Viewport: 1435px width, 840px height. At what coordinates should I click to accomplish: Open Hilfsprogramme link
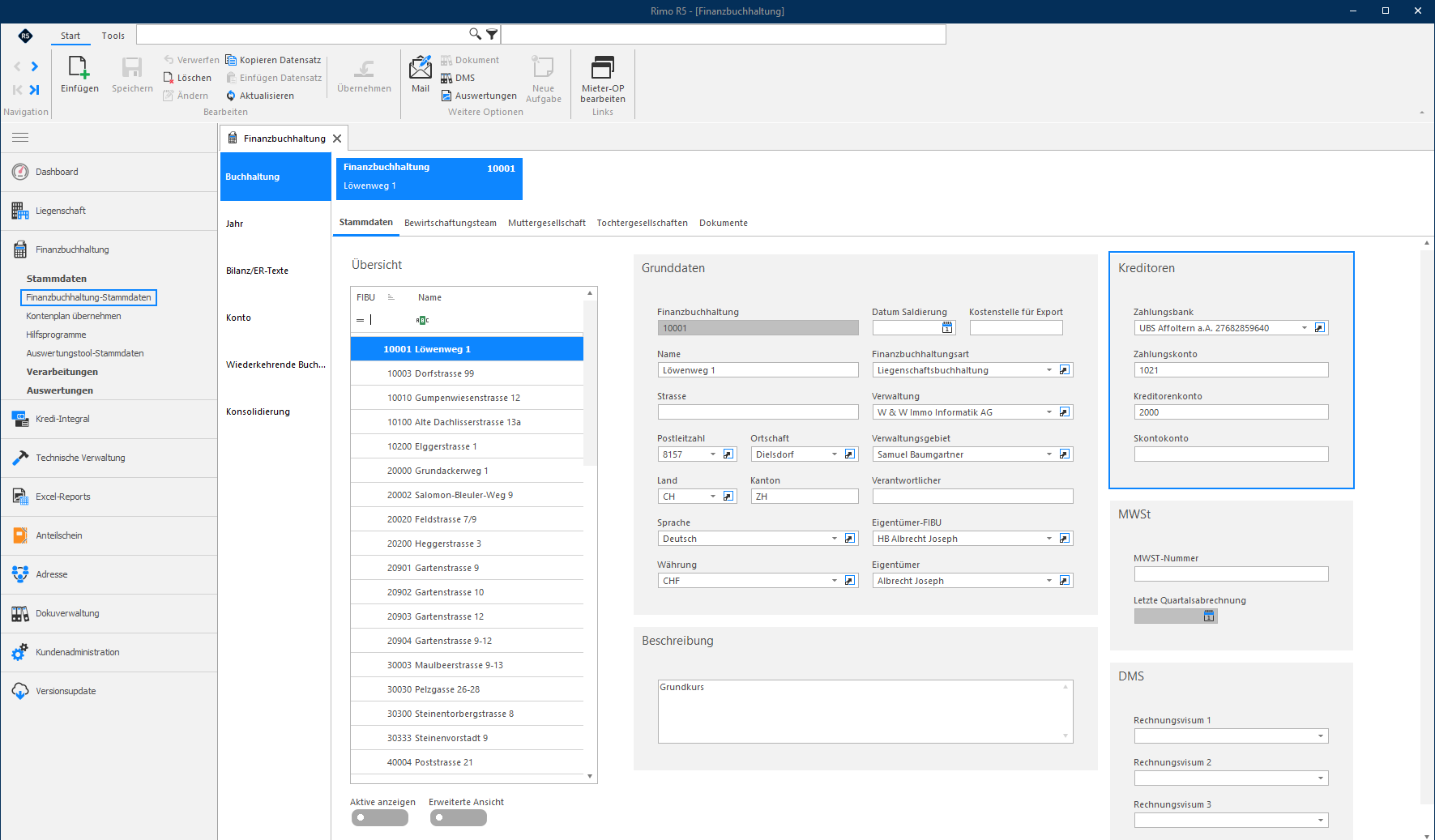56,335
